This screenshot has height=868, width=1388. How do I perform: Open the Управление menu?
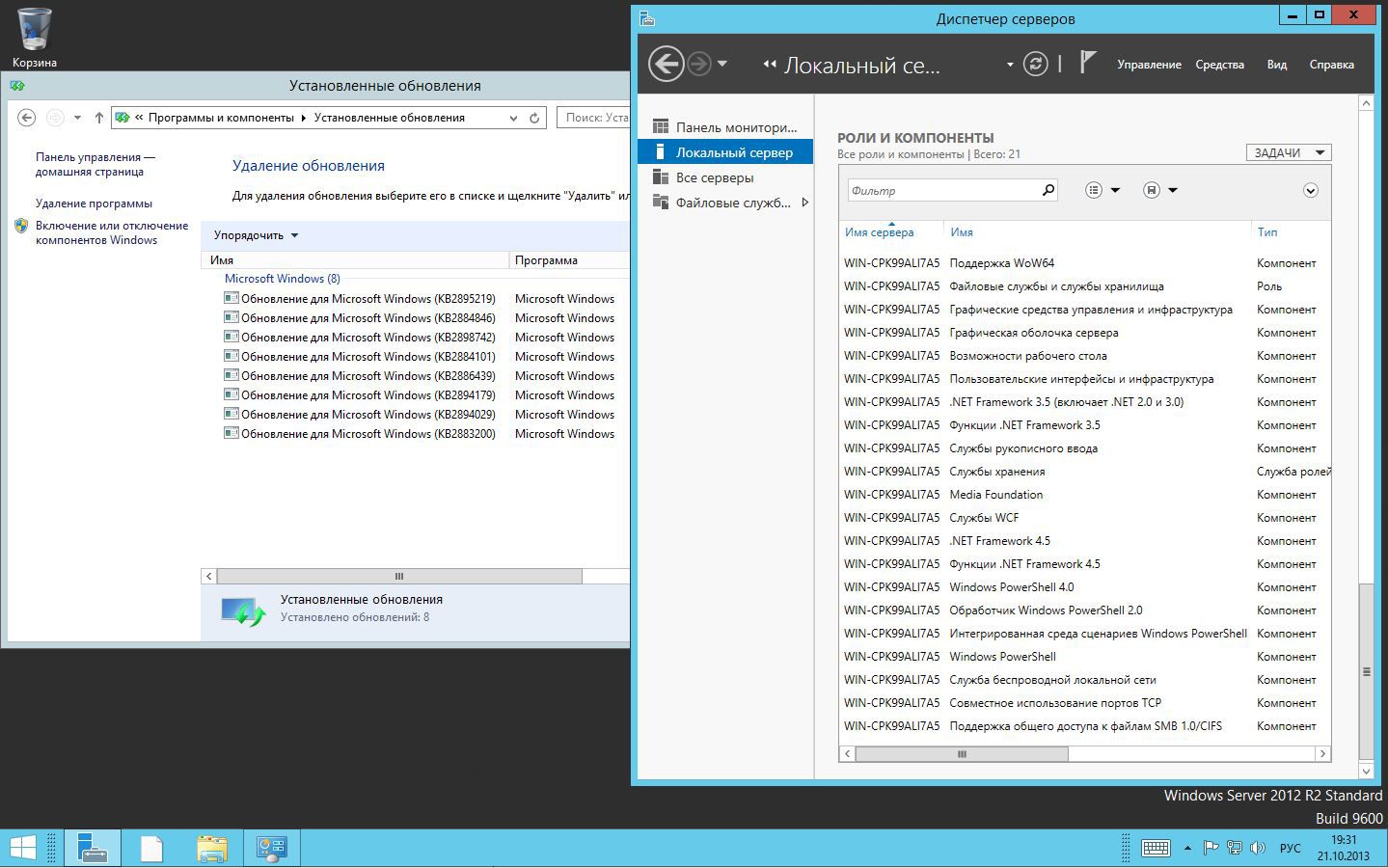click(x=1149, y=65)
